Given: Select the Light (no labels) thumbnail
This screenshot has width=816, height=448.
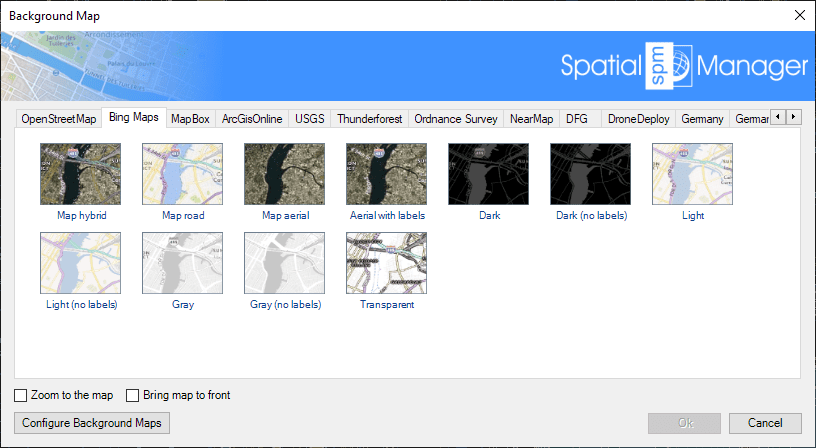Looking at the screenshot, I should point(81,263).
